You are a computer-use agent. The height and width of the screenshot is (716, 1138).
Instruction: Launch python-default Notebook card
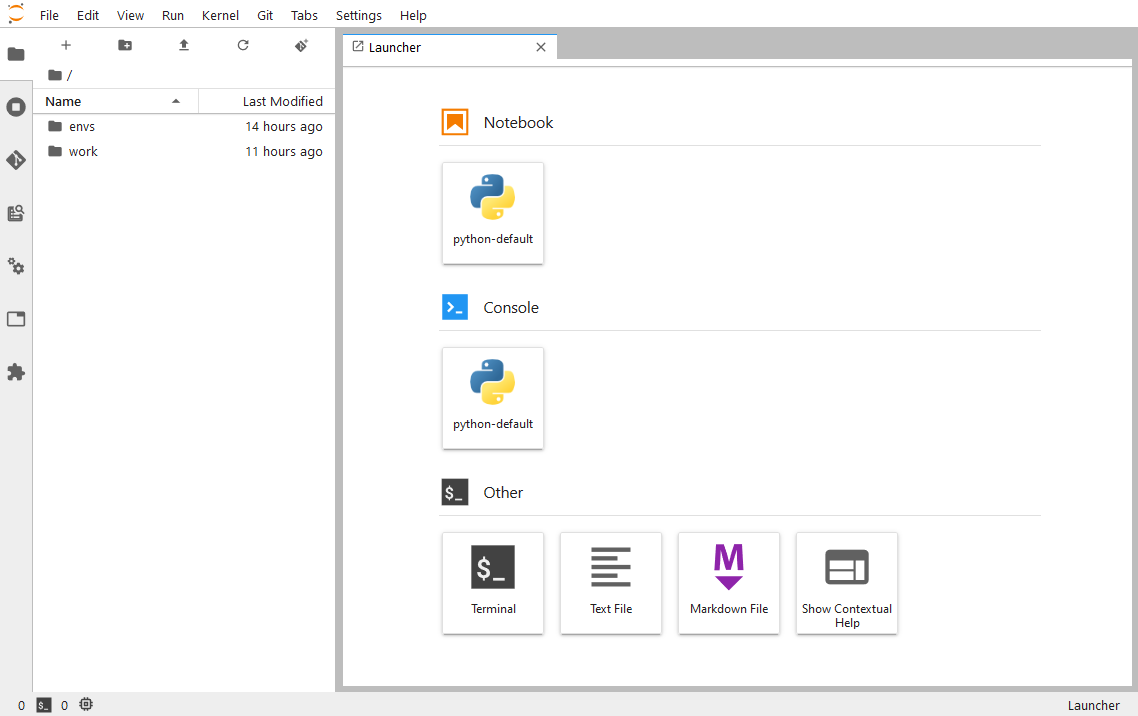coord(493,213)
